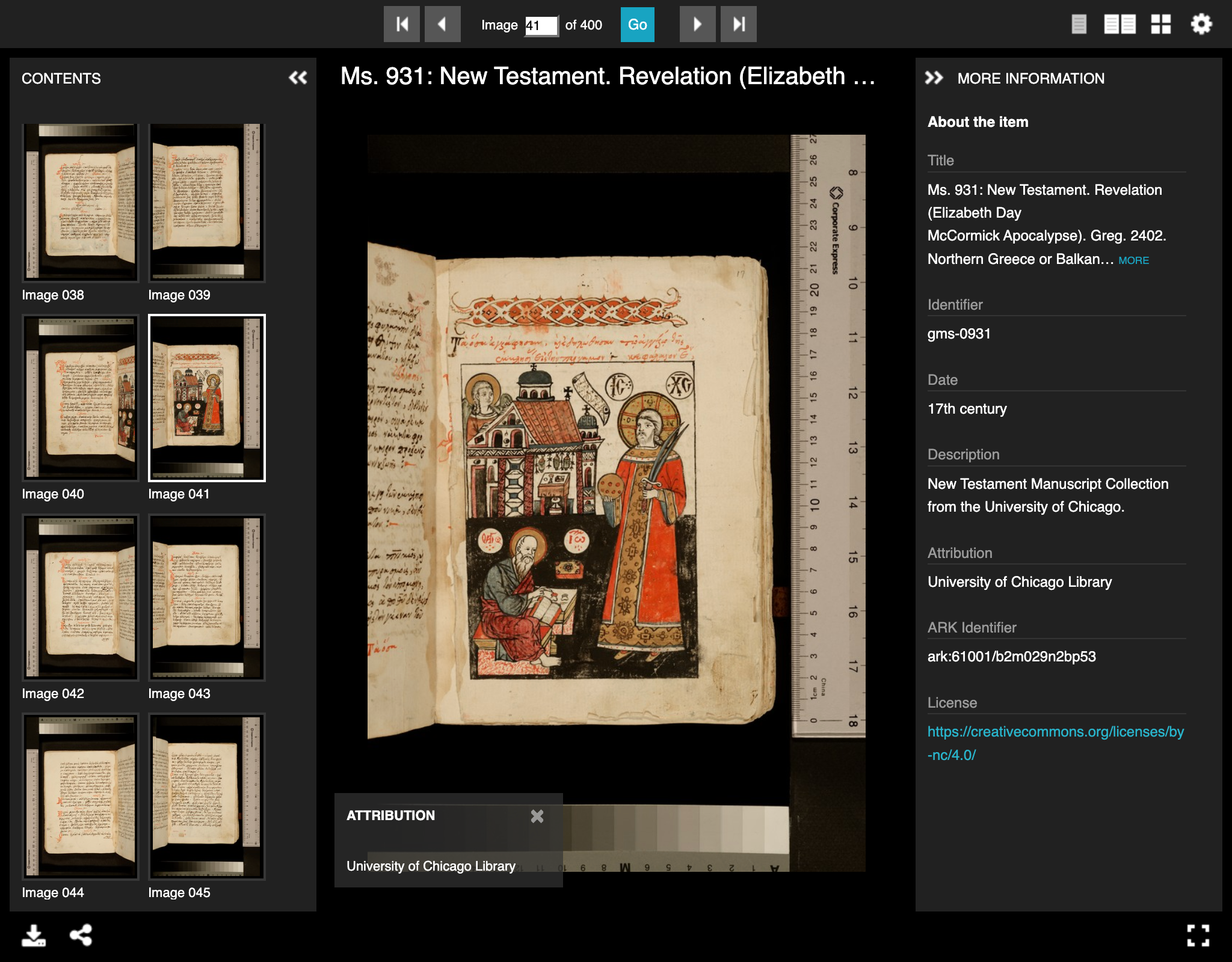Open thumbnail Image 043
The width and height of the screenshot is (1232, 962).
pos(207,598)
